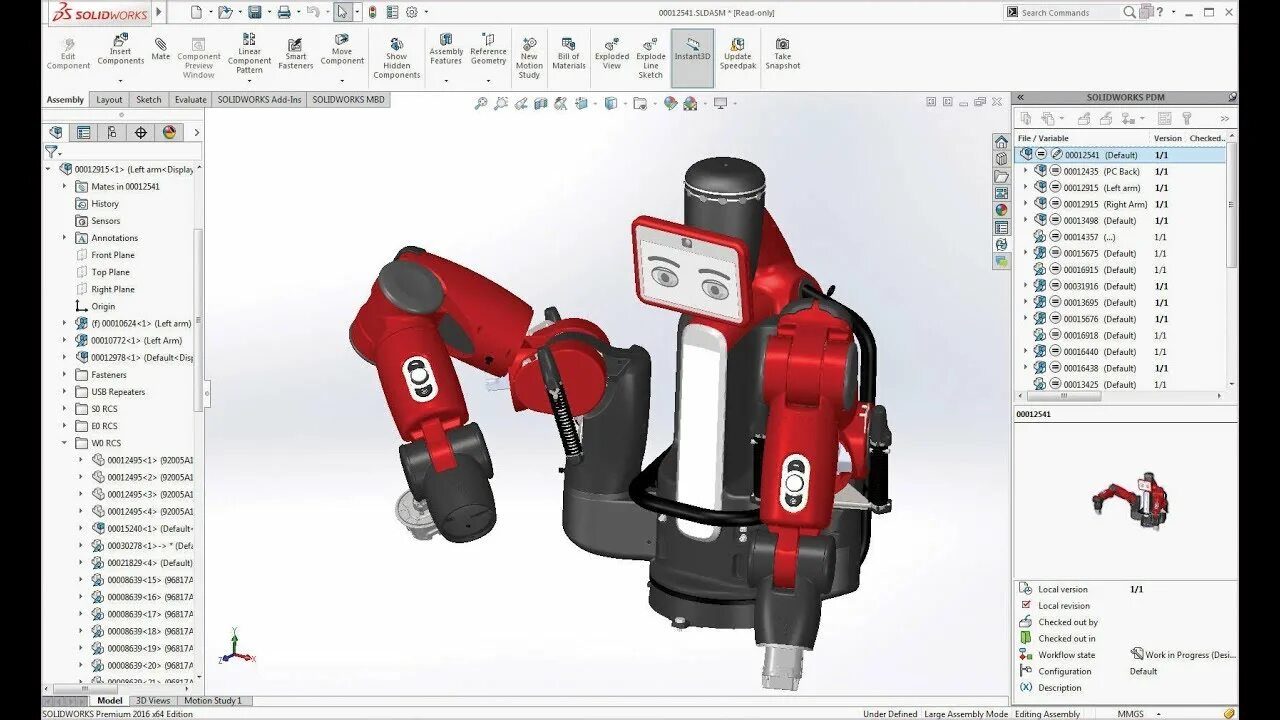Open the DimXpertManager tab icon
The width and height of the screenshot is (1280, 720).
[141, 132]
